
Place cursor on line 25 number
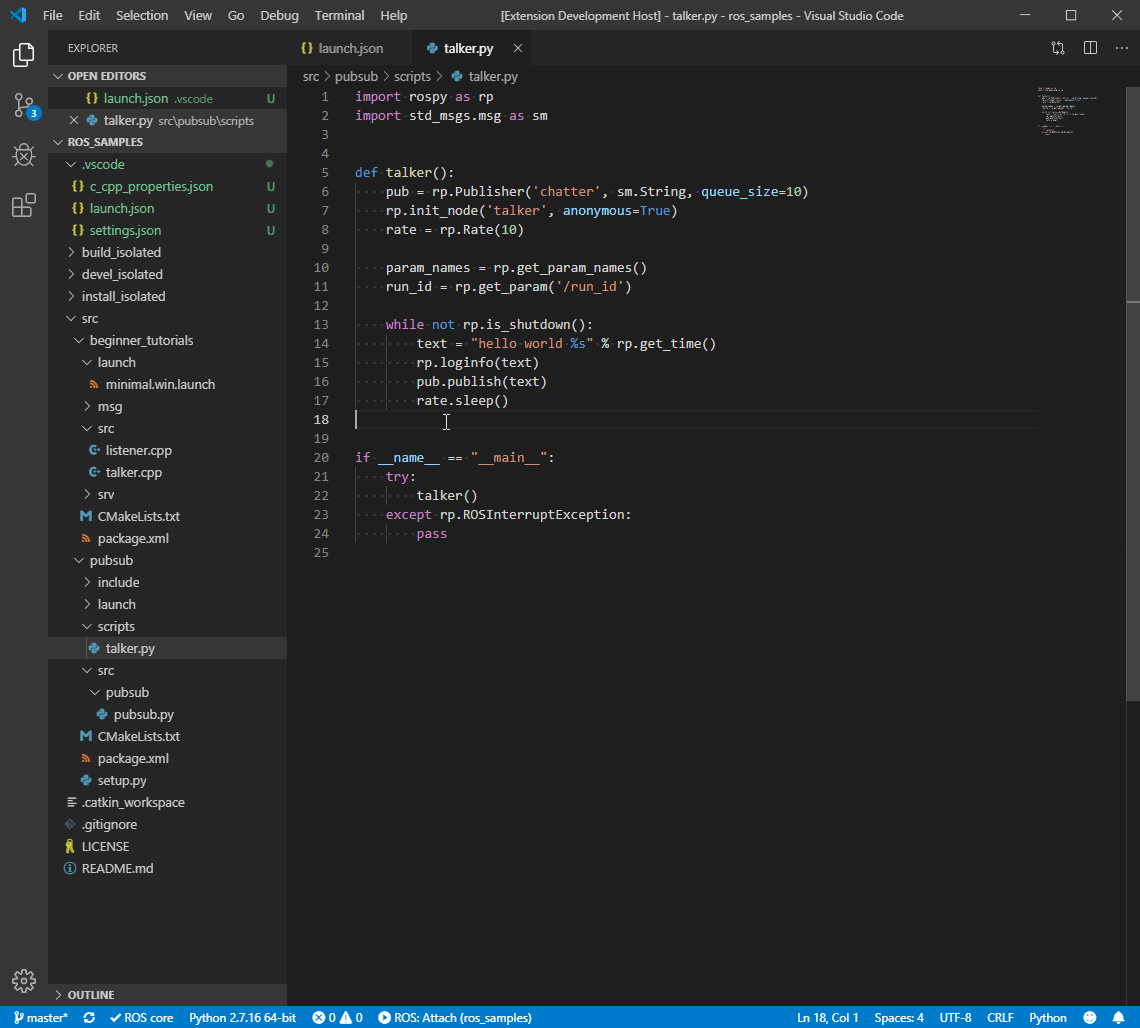pyautogui.click(x=321, y=553)
